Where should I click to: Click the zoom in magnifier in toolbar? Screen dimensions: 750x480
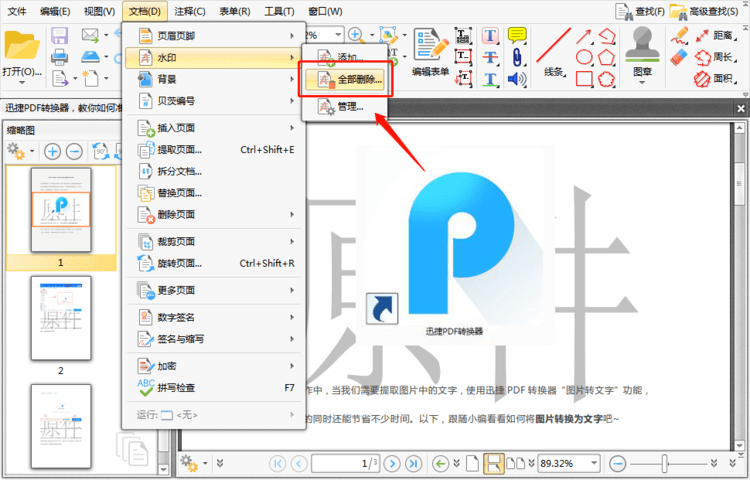tap(355, 34)
